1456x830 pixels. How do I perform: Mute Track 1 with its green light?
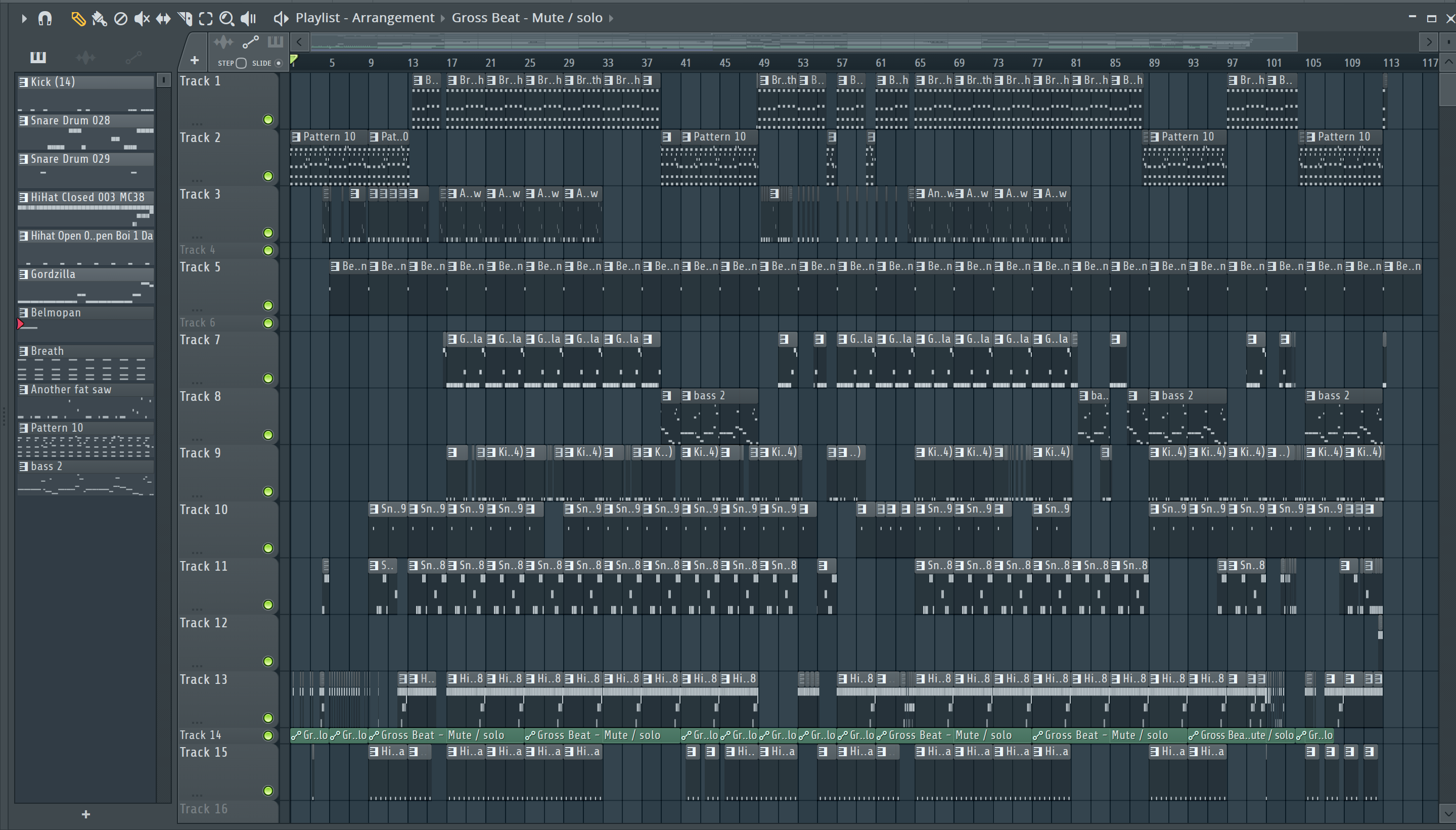268,120
